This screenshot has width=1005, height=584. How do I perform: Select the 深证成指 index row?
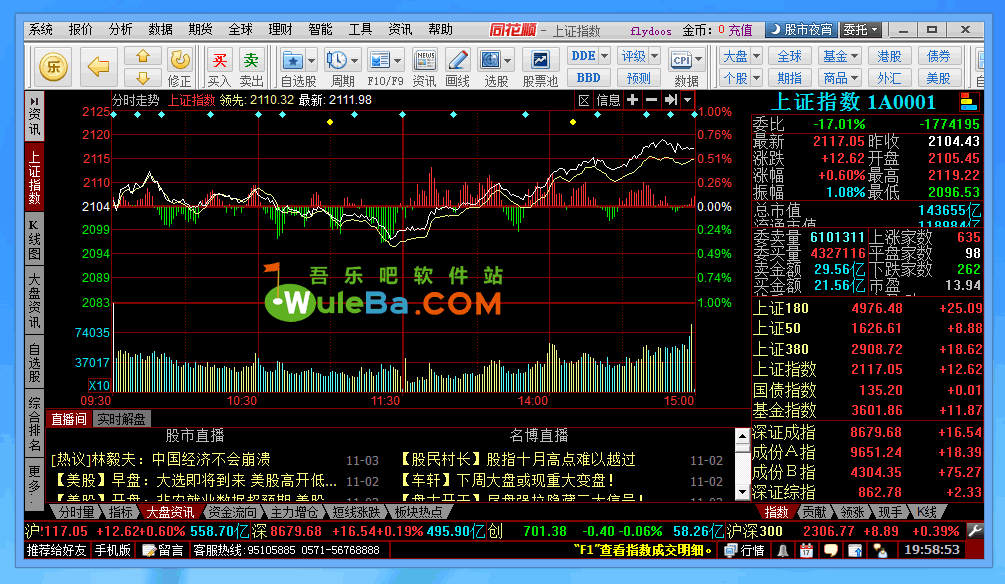867,432
